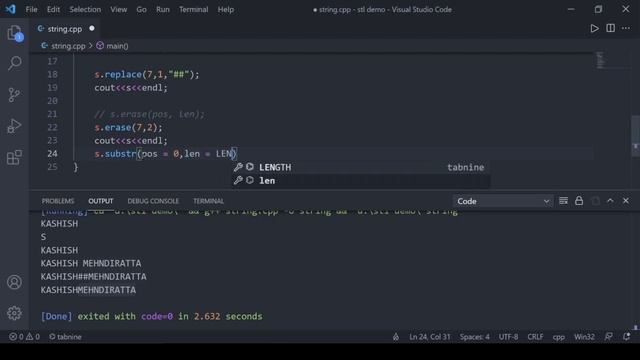Click the editor vertical scrollbar

636,136
